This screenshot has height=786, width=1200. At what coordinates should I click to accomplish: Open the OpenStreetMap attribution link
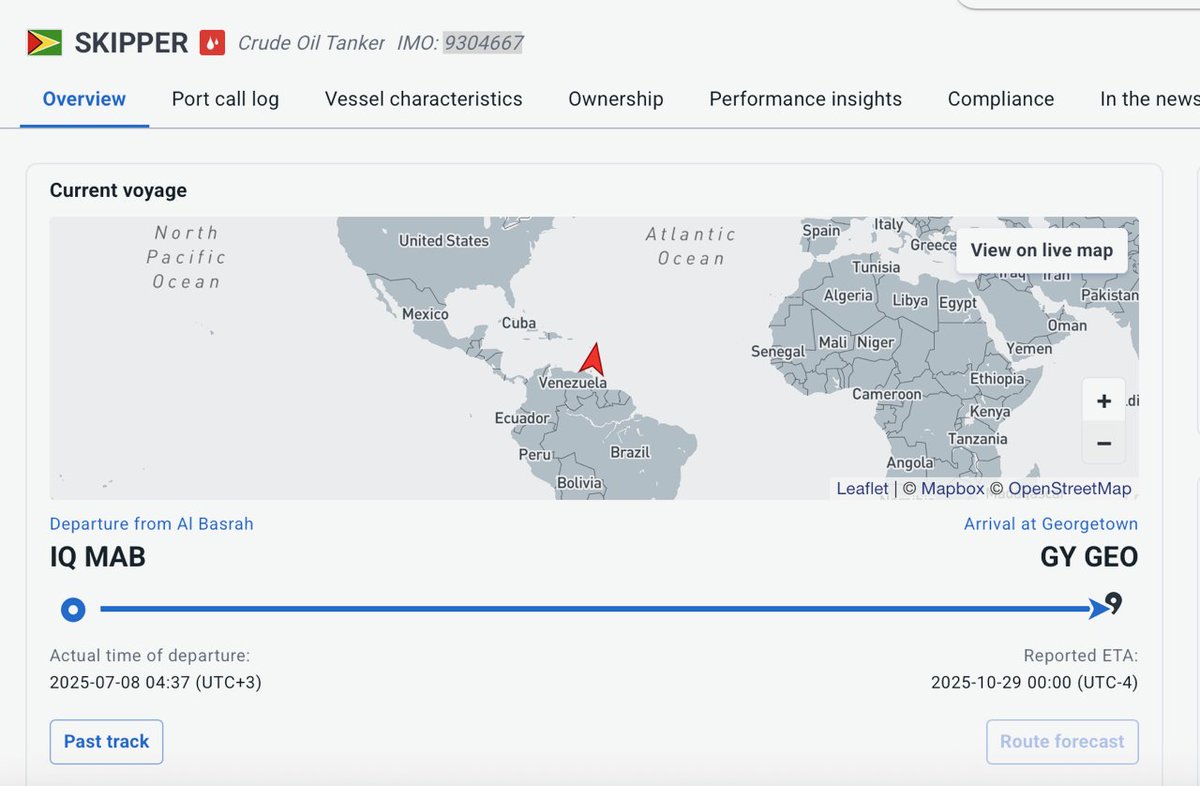coord(1070,489)
